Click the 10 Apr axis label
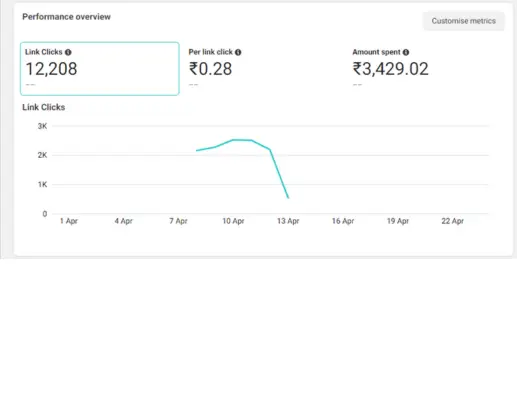The image size is (517, 413). (x=233, y=221)
